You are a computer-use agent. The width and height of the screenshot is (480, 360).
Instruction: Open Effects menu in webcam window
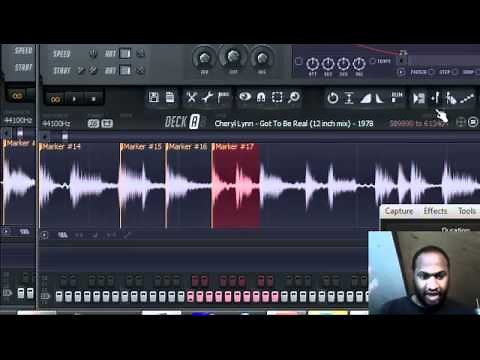click(x=435, y=211)
